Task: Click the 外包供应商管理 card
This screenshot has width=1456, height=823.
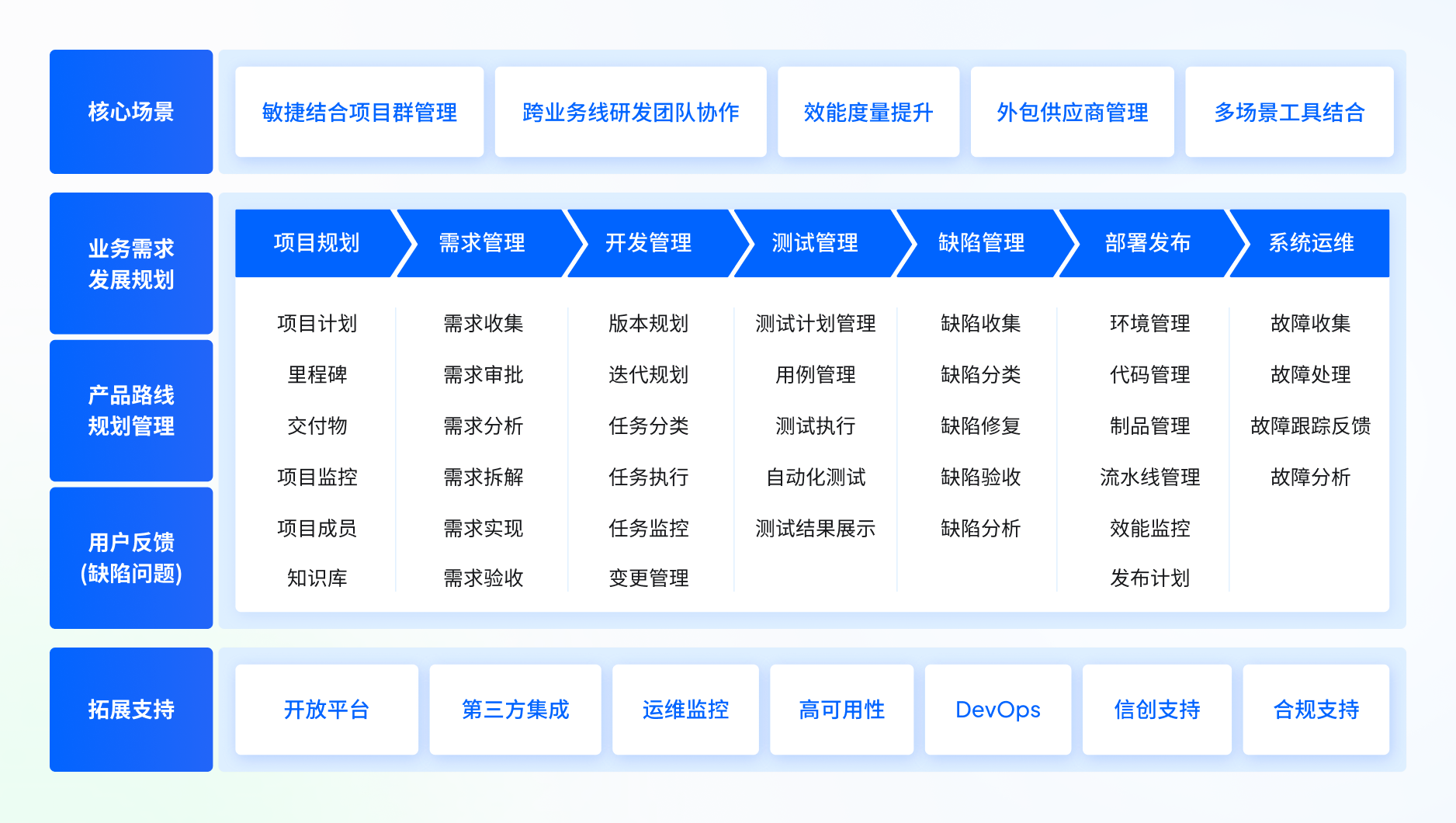Action: point(1072,112)
